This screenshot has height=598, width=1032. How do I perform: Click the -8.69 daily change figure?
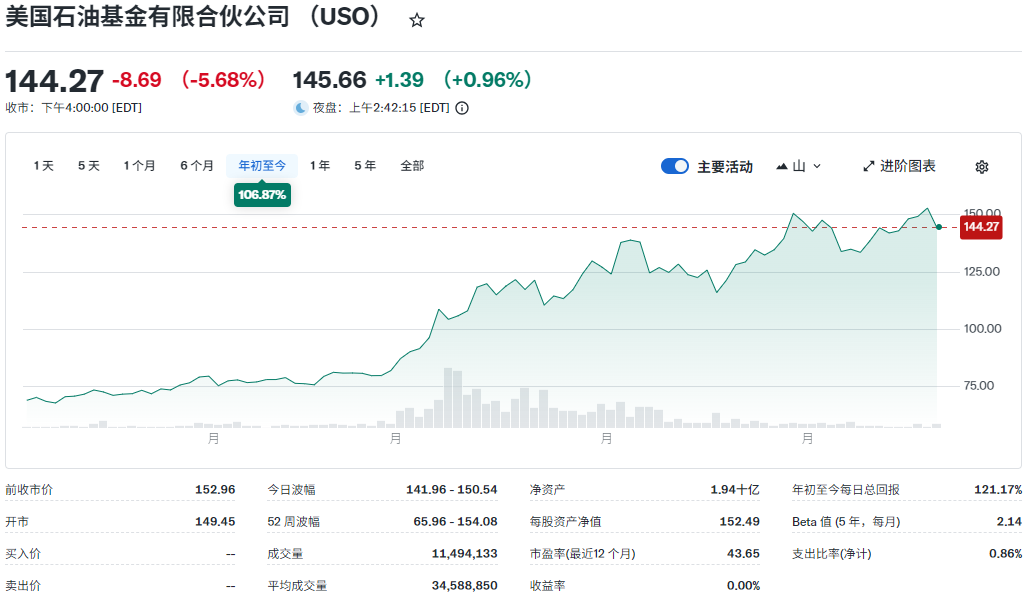[x=137, y=80]
